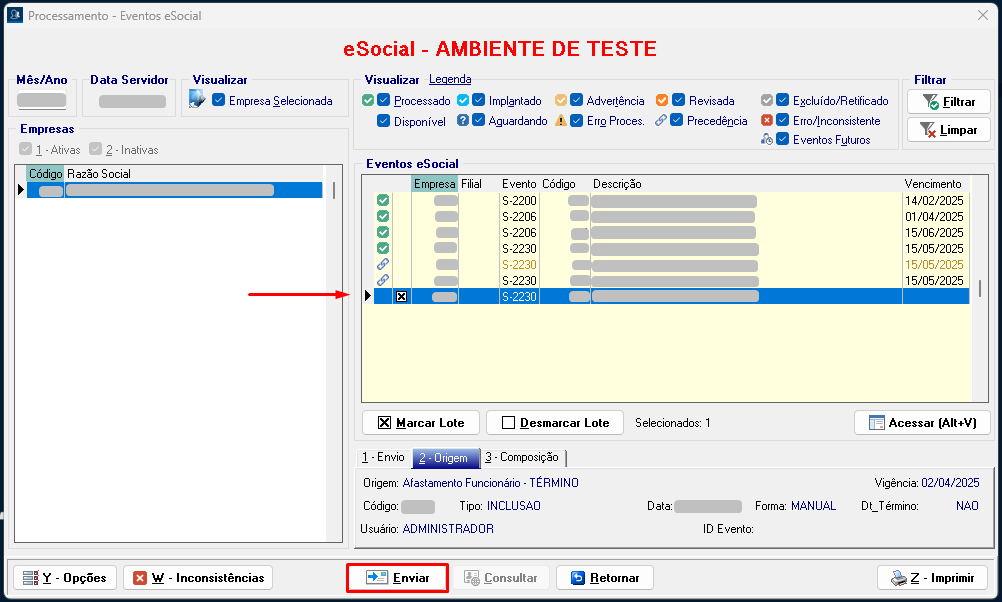The height and width of the screenshot is (602, 1002).
Task: Click the events list vertical scrollbar
Action: [980, 289]
